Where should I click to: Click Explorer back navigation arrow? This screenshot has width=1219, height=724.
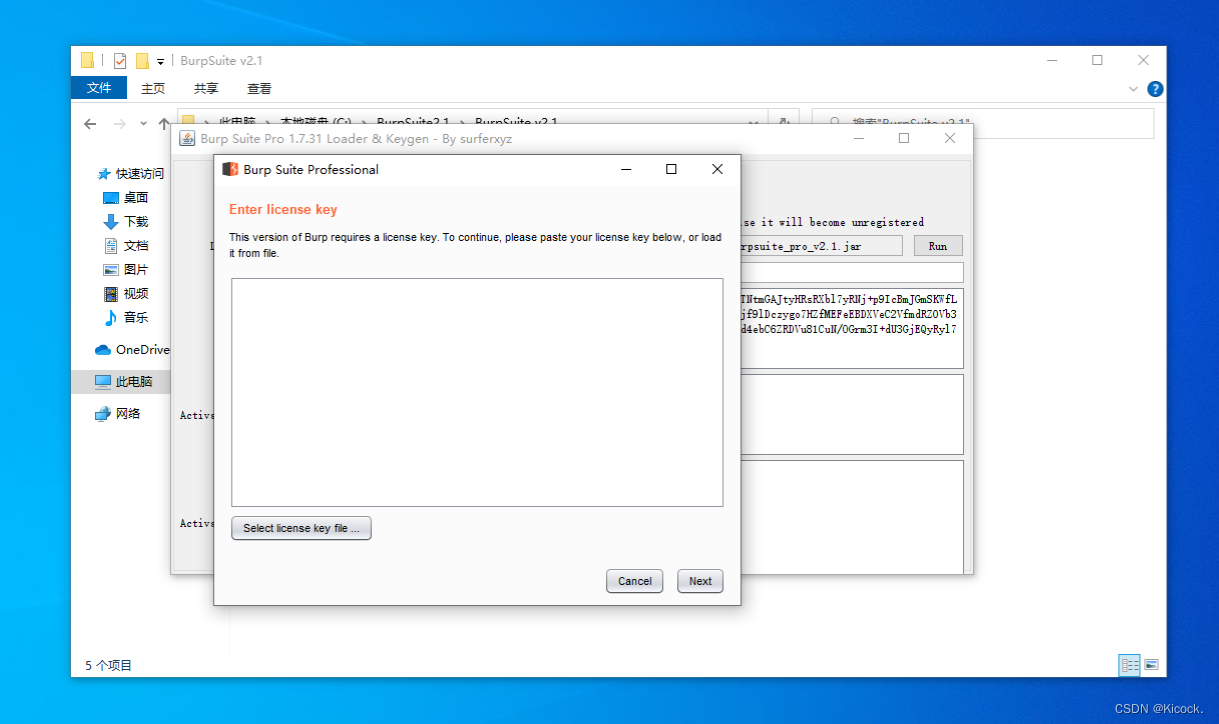[90, 124]
